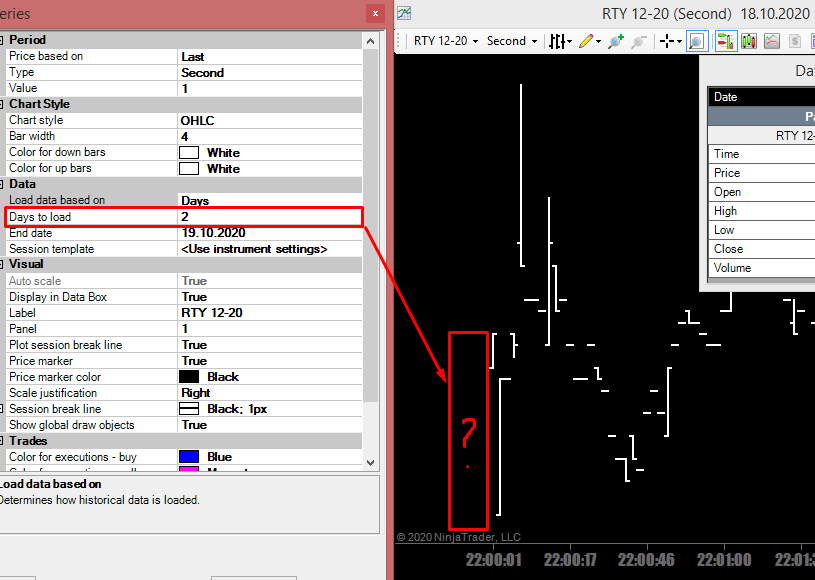Click the High row in Data Box

click(762, 211)
